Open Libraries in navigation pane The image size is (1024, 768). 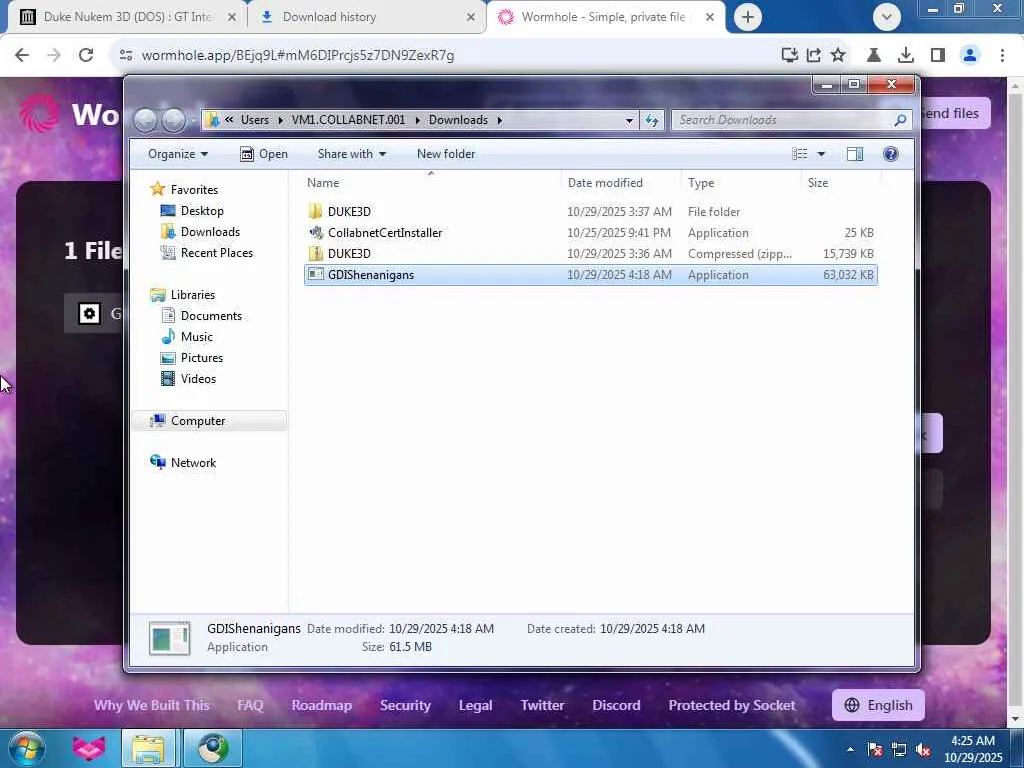193,295
